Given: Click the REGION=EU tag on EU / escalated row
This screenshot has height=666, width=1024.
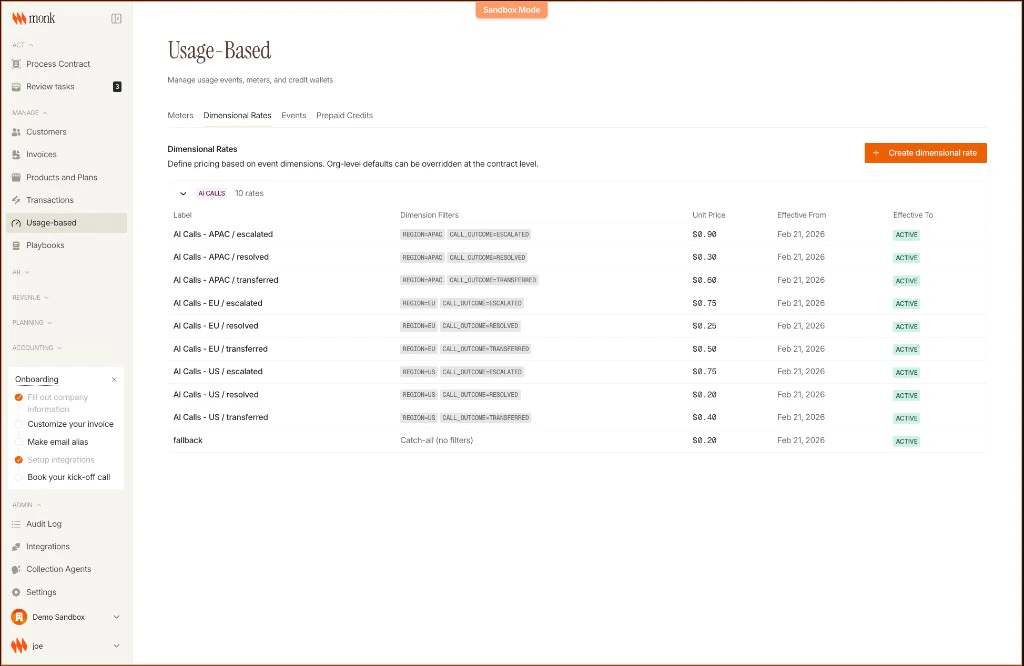Looking at the screenshot, I should (x=419, y=304).
